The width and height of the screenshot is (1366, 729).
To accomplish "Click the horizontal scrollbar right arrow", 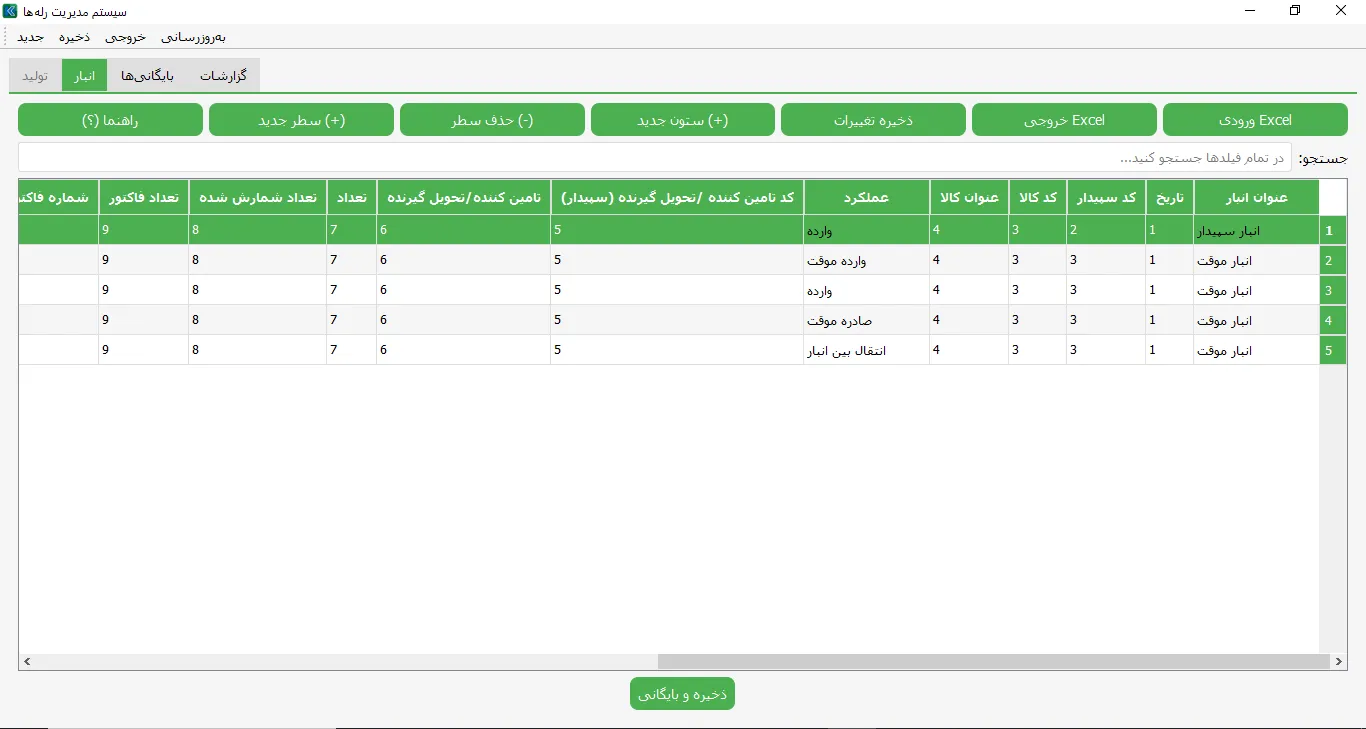I will (1339, 662).
